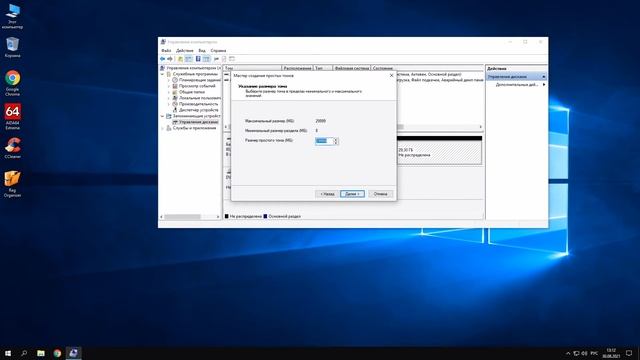Click the Расположение column header

pos(297,68)
